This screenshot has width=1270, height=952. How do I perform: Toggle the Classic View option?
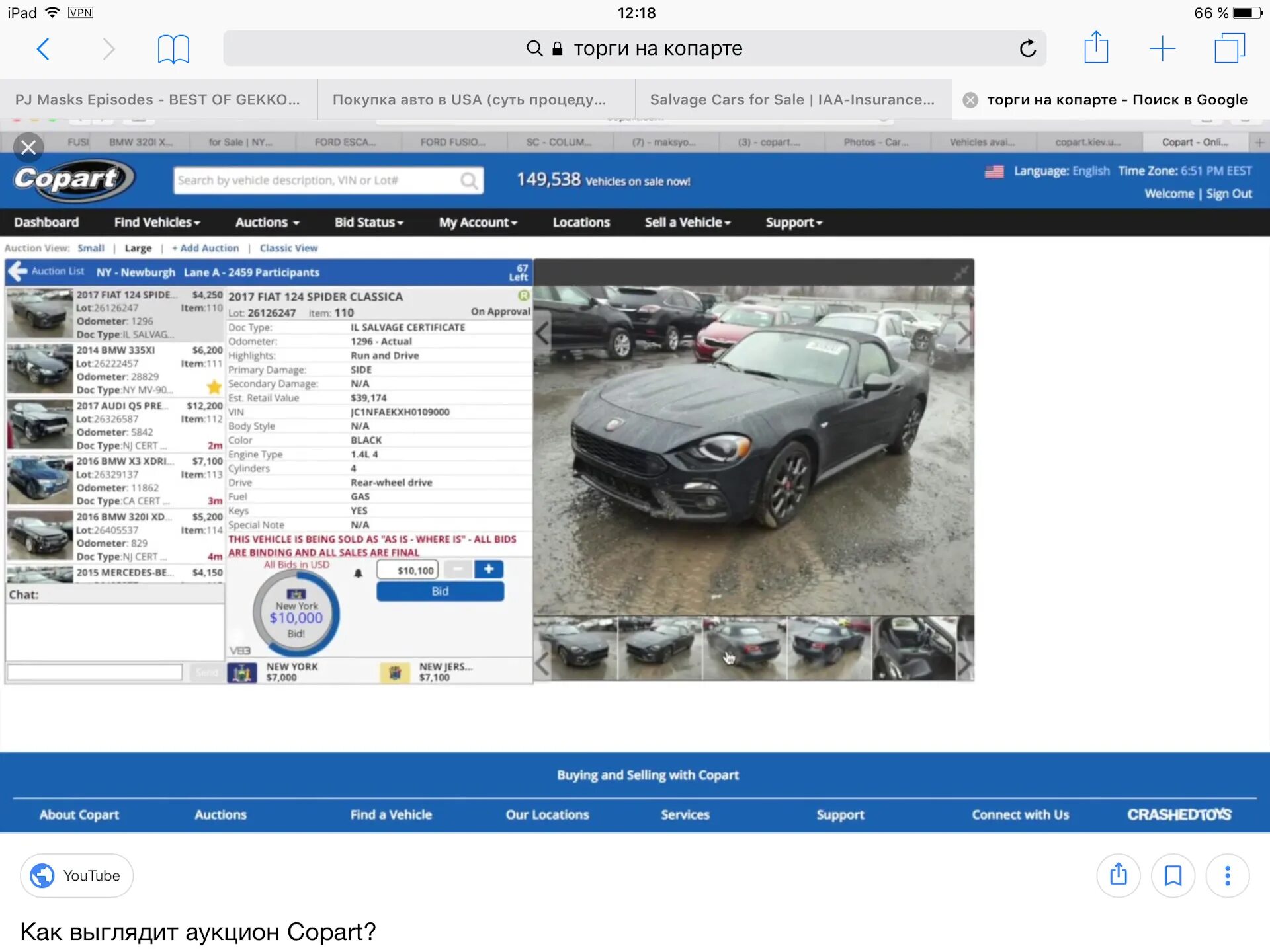(287, 248)
